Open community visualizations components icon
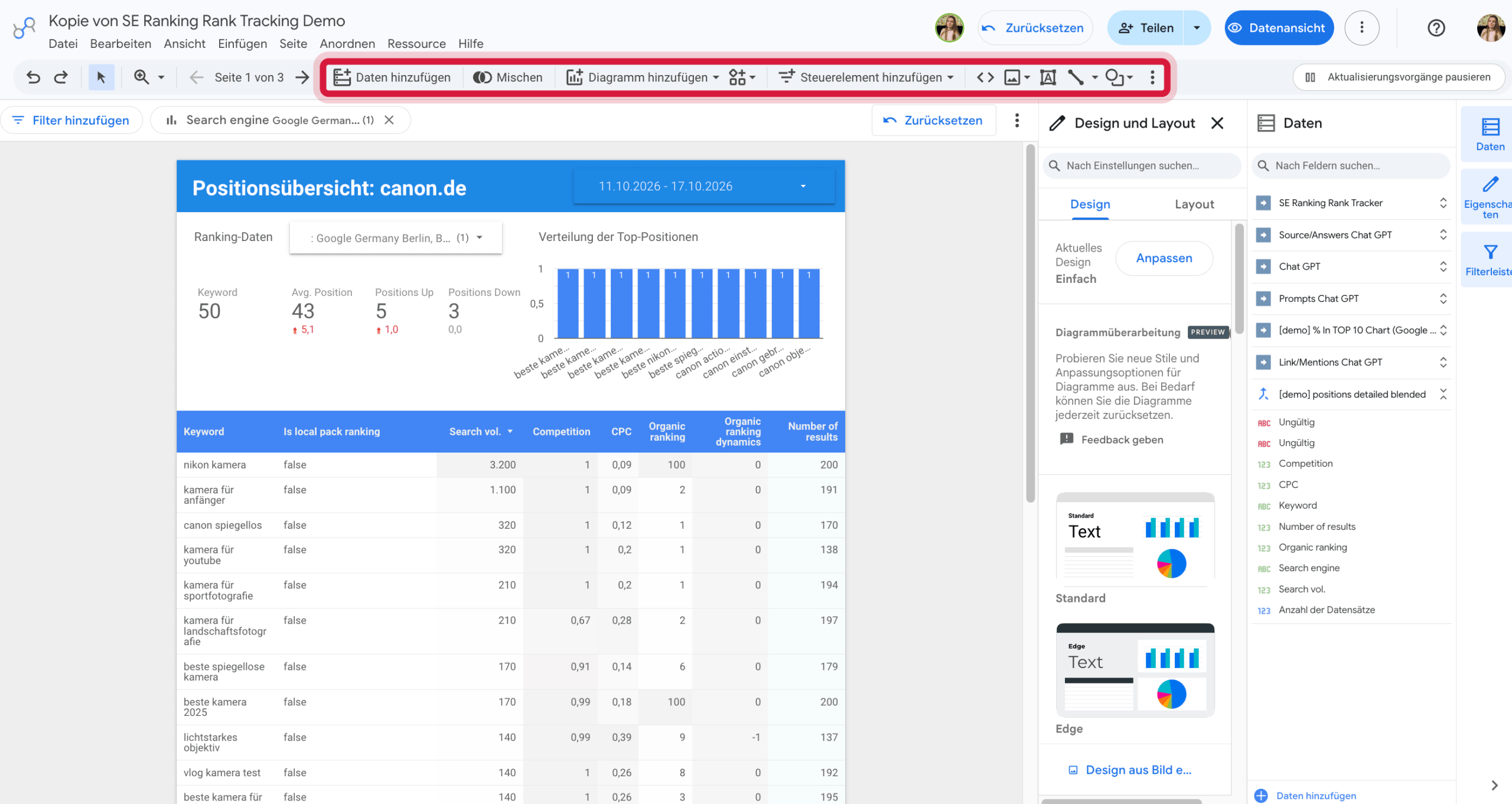Screen dimensions: 1512x804 (x=742, y=77)
